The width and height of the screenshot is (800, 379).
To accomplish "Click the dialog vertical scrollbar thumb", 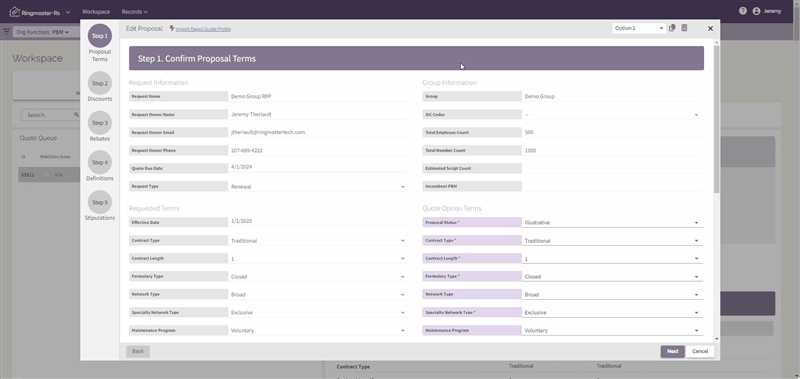I will coord(717,119).
